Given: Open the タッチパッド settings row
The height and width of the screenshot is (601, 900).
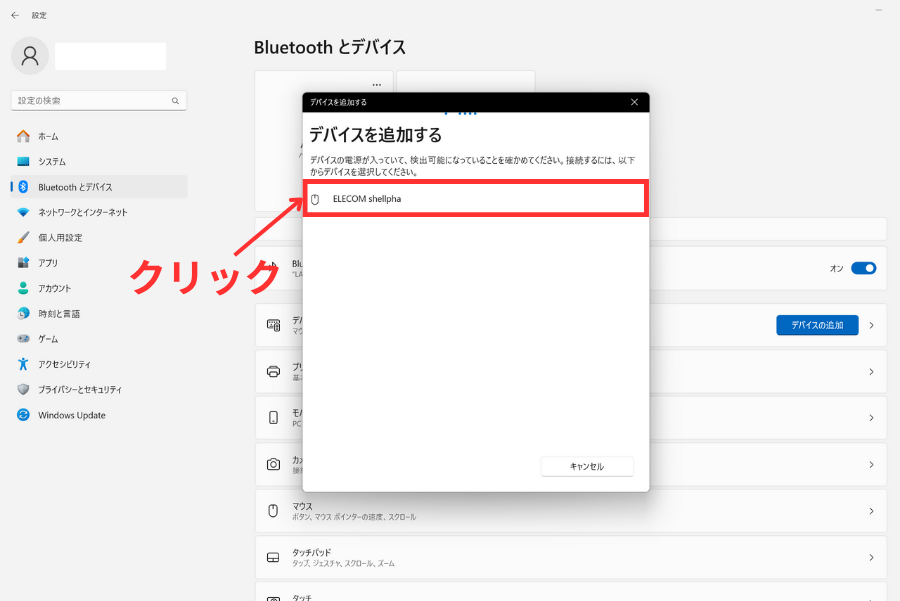Looking at the screenshot, I should click(x=571, y=557).
